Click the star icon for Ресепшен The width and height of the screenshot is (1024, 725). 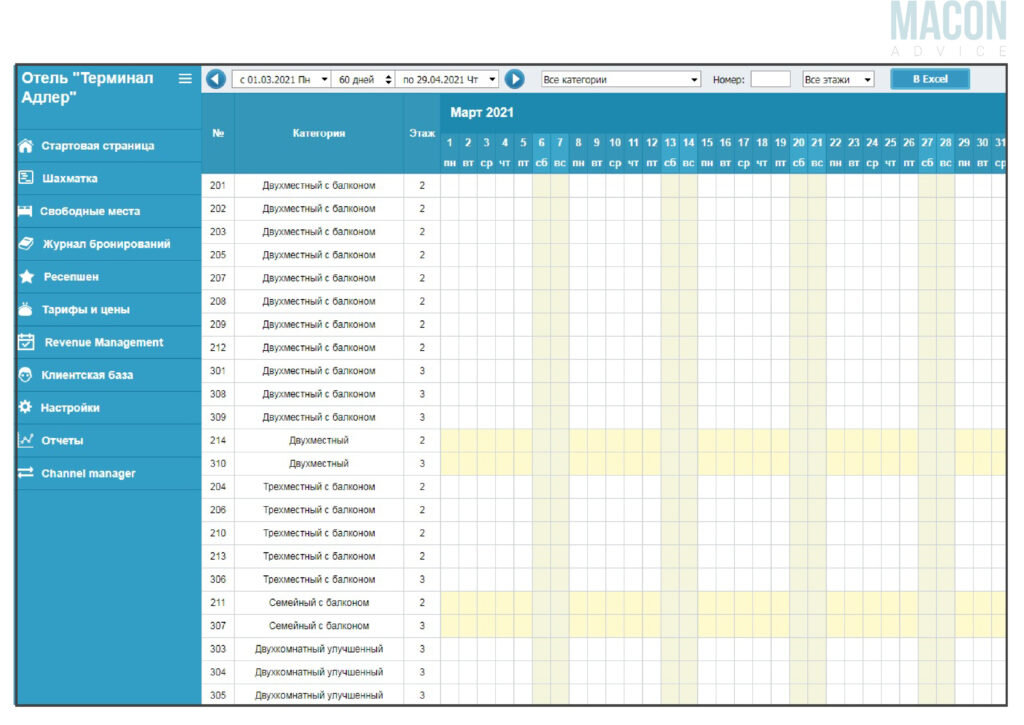(x=26, y=276)
